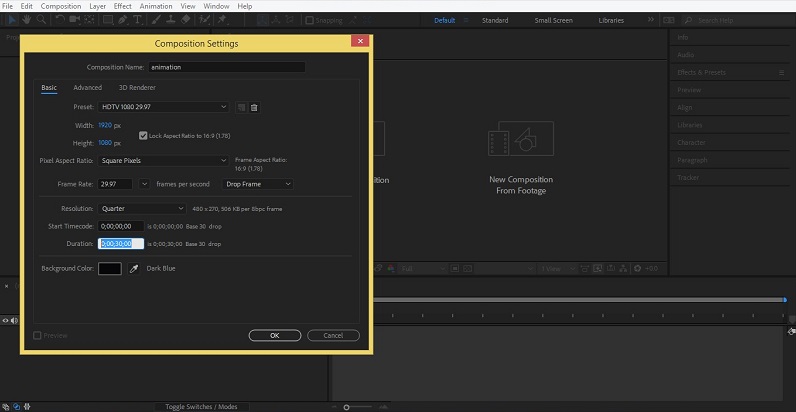Click the In/Out/Duration pane icon at bottom-left
The height and width of the screenshot is (412, 796).
pos(27,406)
